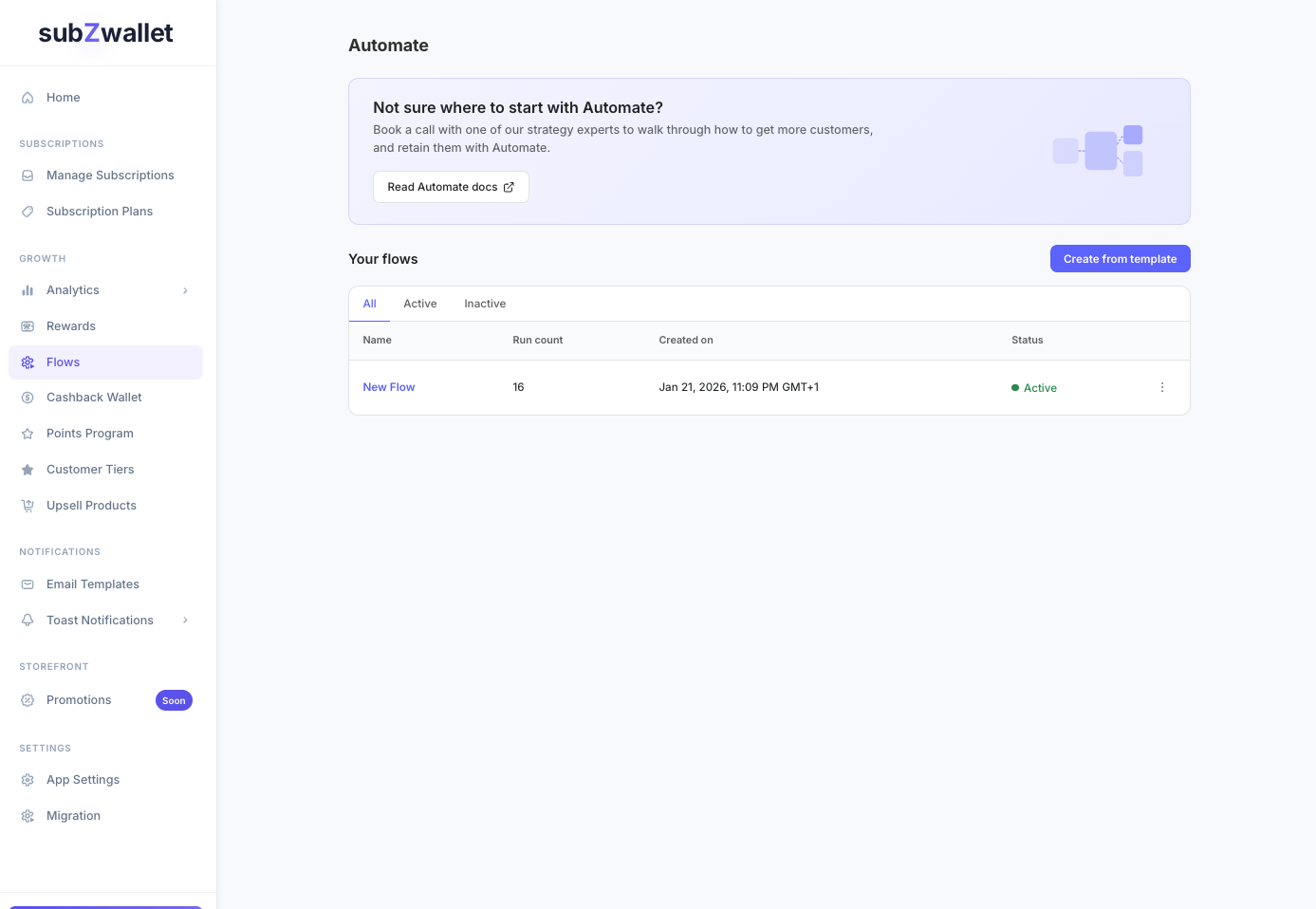The width and height of the screenshot is (1316, 909).
Task: Click the Toast Notifications bell icon
Action: pos(28,621)
